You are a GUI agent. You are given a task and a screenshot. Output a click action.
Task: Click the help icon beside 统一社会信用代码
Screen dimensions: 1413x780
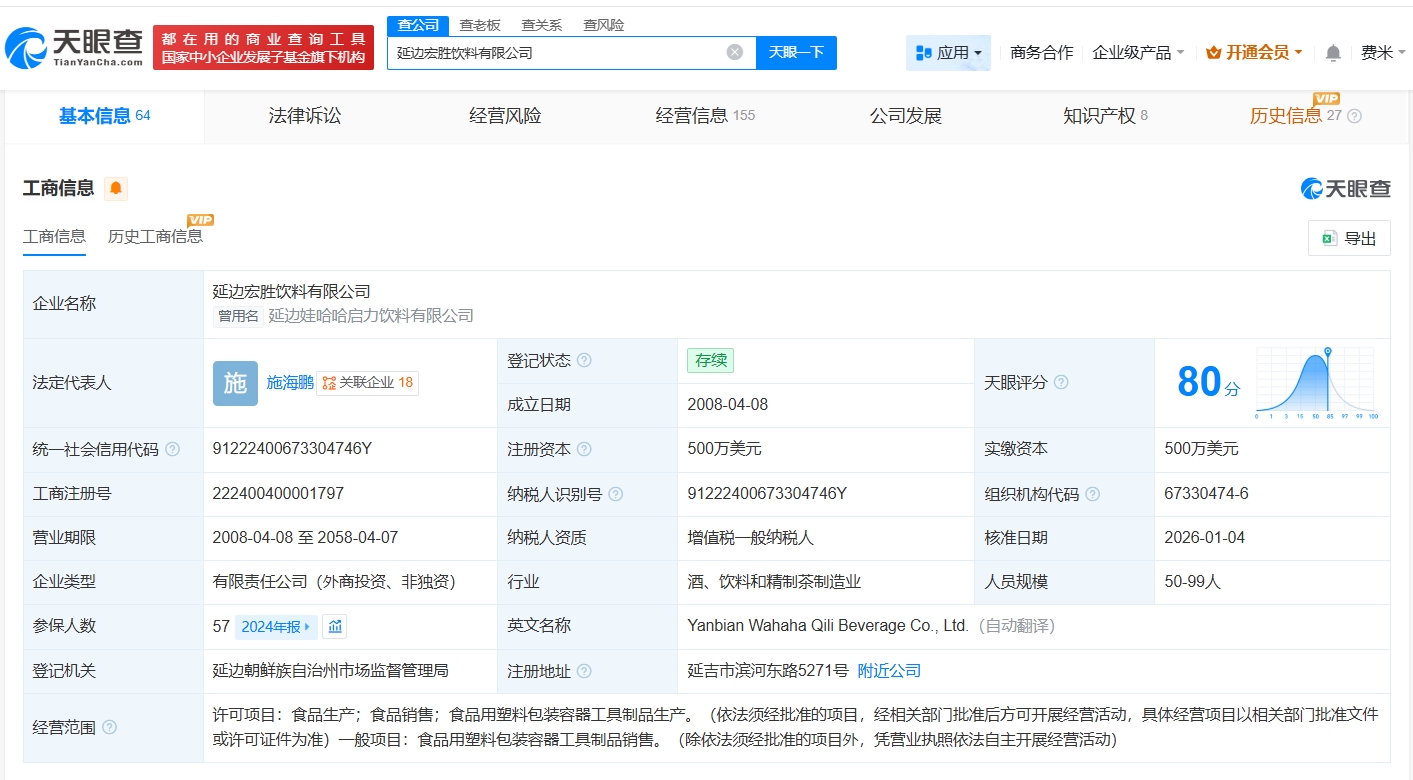[173, 450]
